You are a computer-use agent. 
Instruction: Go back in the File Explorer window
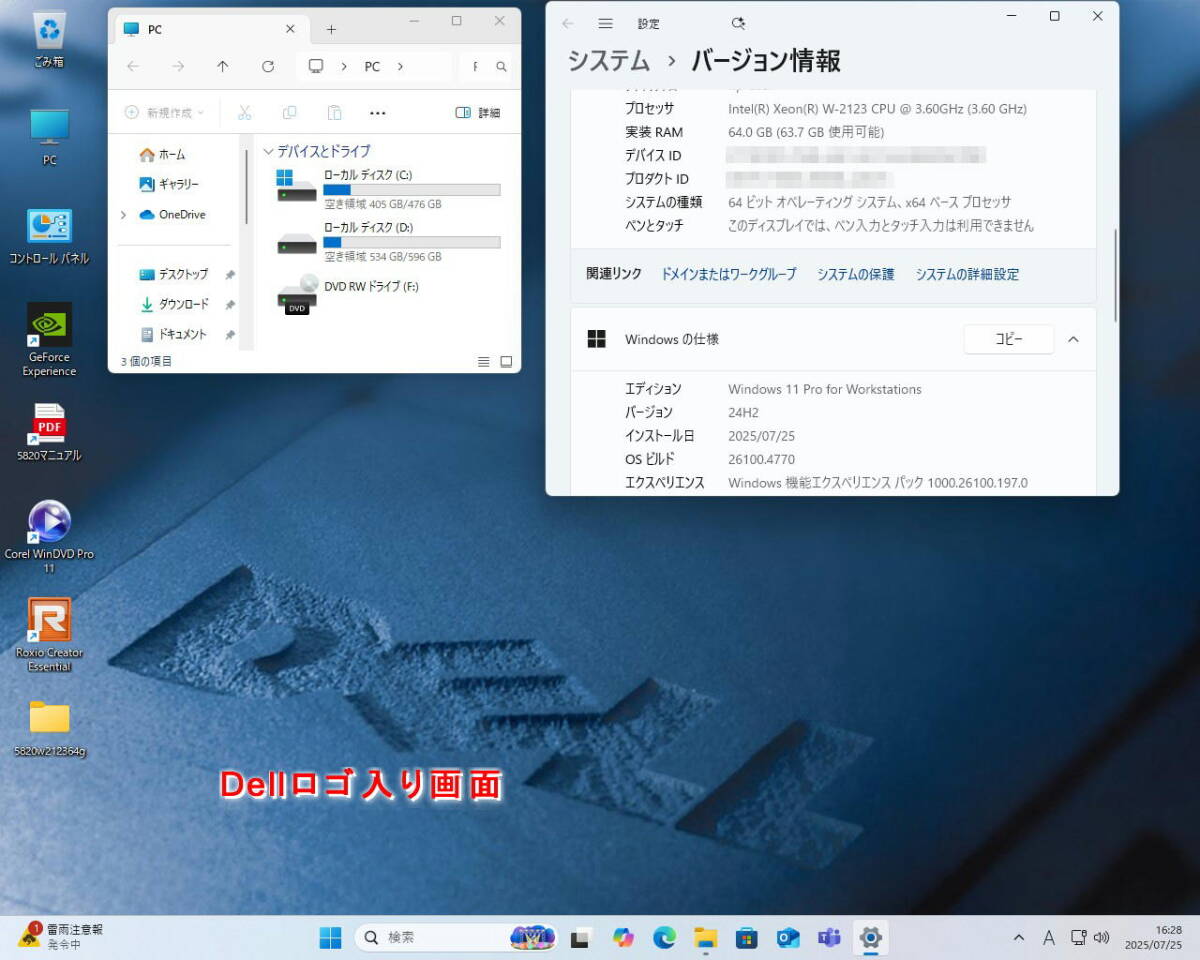click(133, 66)
